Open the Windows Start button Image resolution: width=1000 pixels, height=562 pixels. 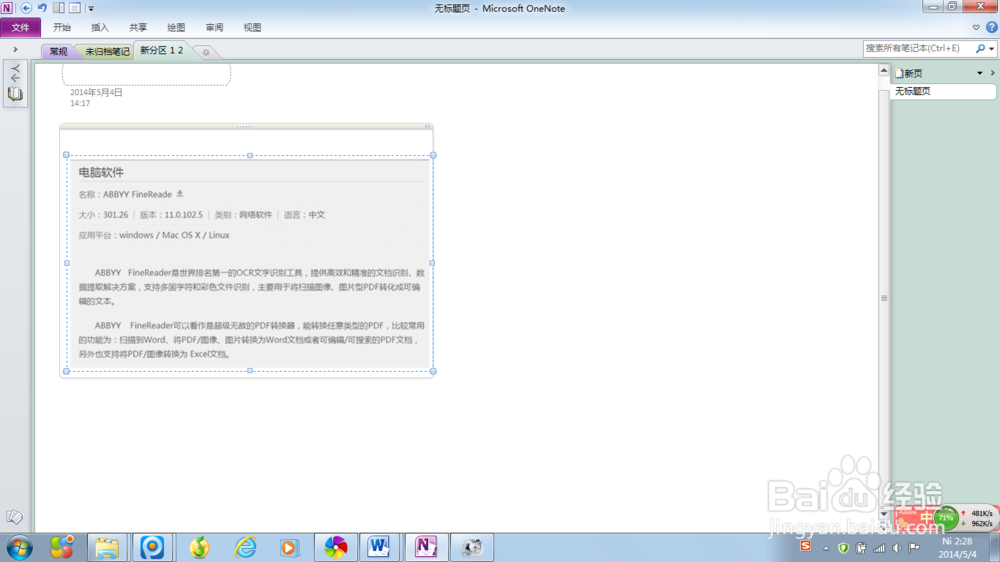pyautogui.click(x=19, y=547)
